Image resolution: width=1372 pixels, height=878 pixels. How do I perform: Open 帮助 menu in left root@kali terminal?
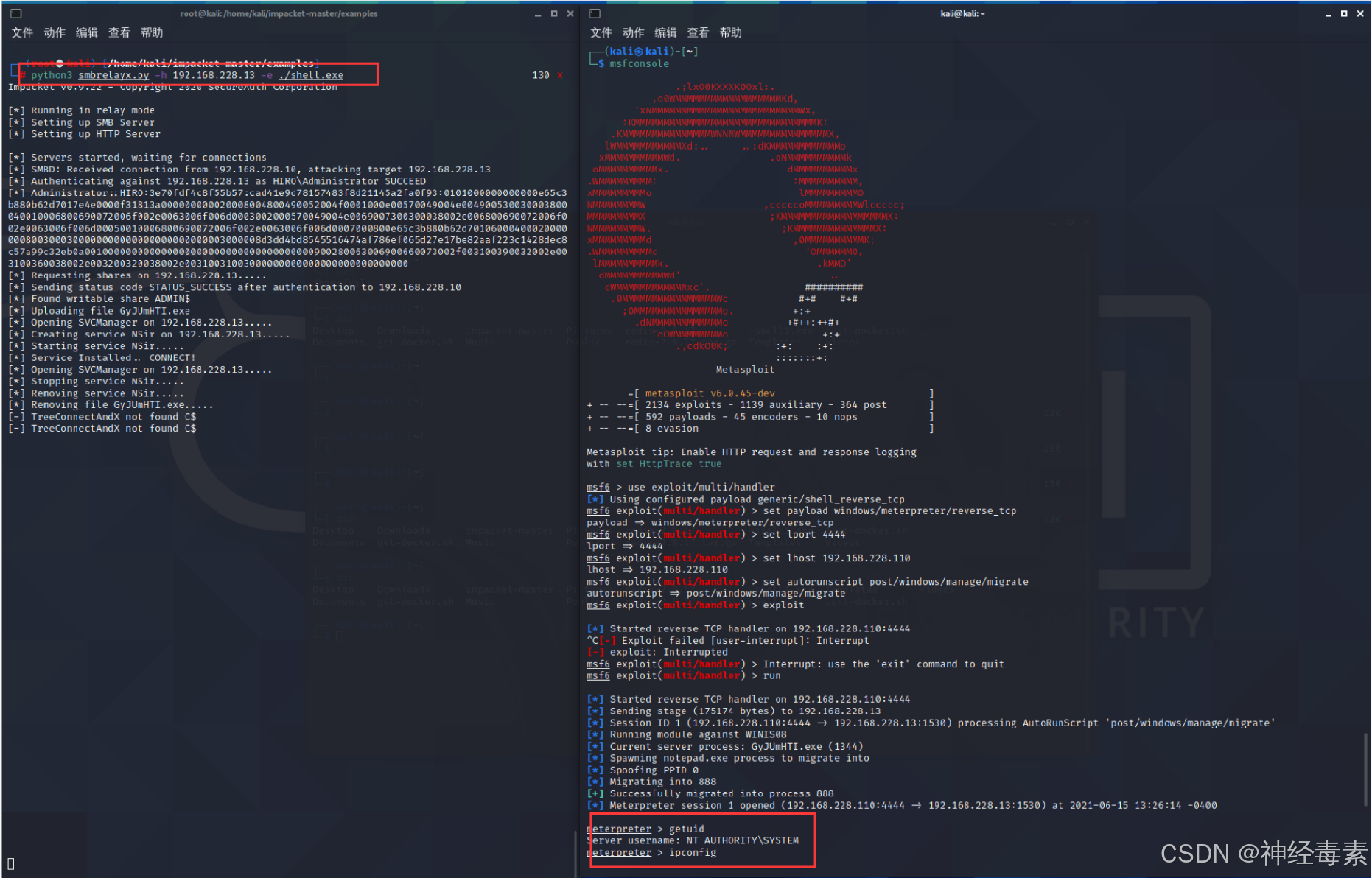[x=152, y=32]
